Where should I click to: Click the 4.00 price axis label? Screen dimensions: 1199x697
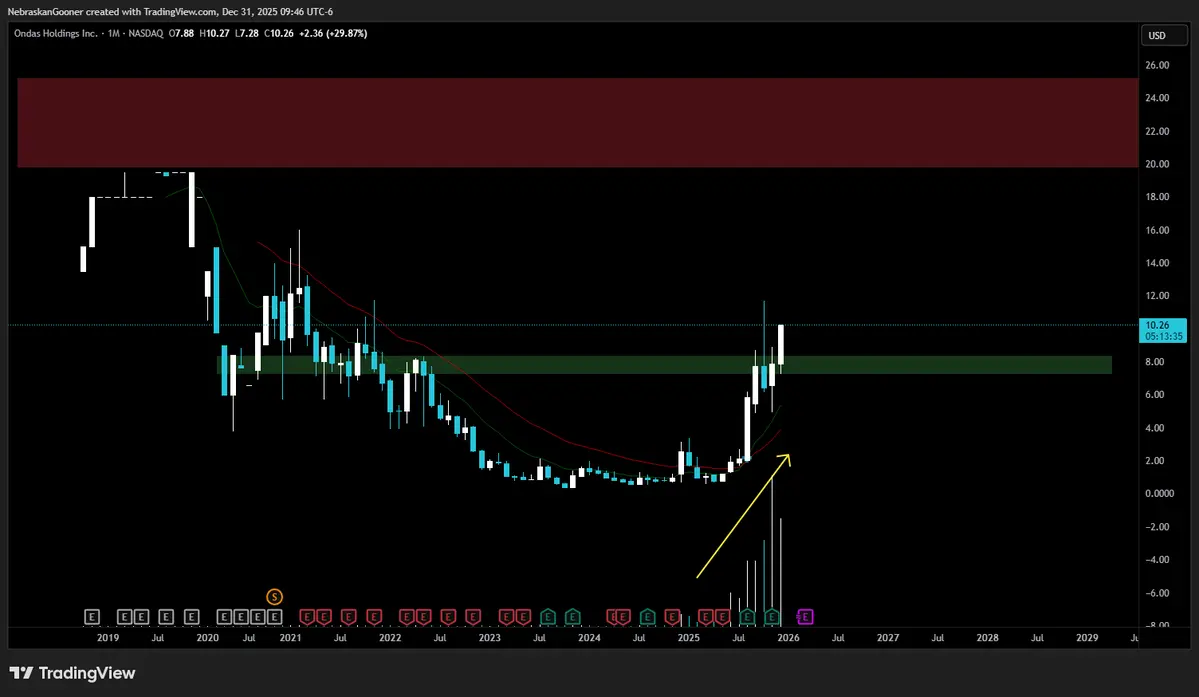coord(1155,428)
